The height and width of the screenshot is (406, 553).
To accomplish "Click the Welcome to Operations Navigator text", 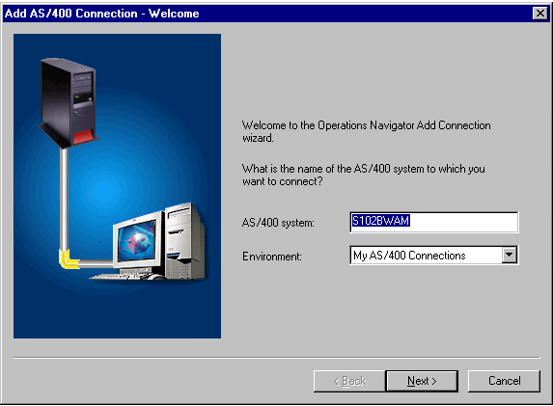I will 366,132.
